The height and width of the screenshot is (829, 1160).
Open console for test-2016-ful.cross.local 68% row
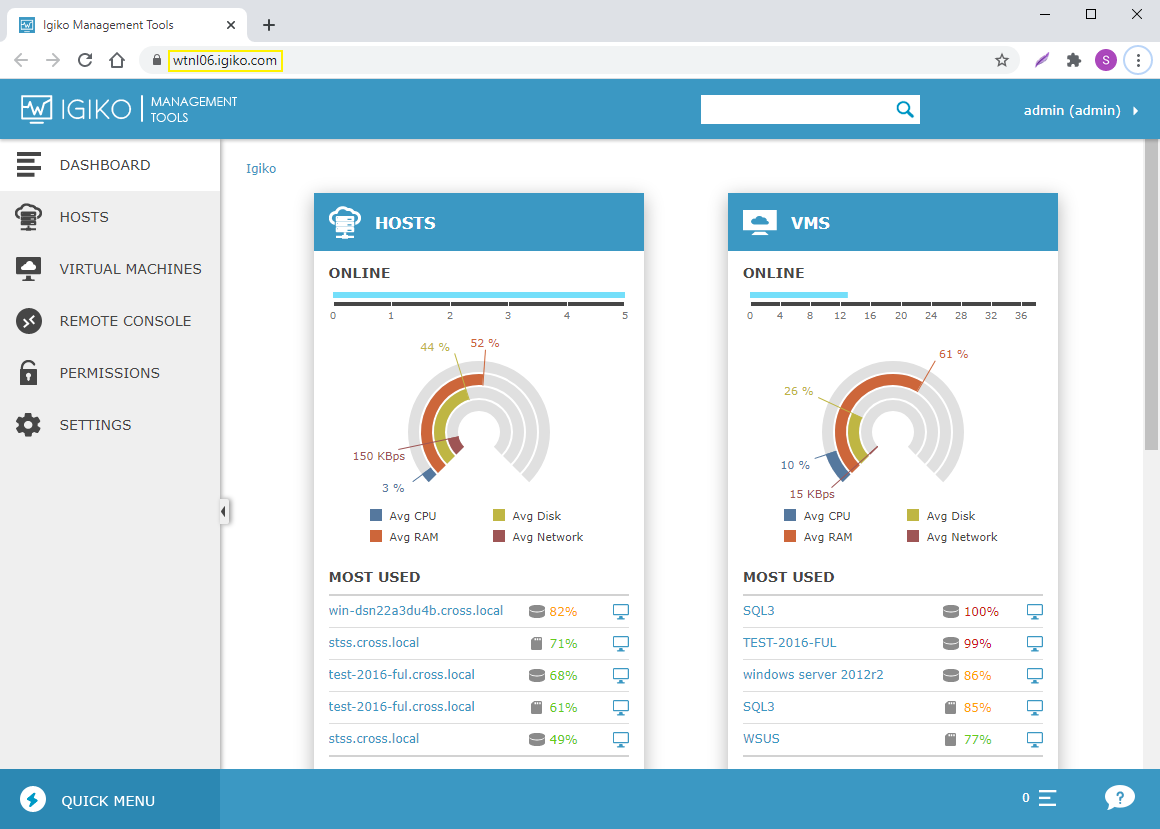coord(621,675)
